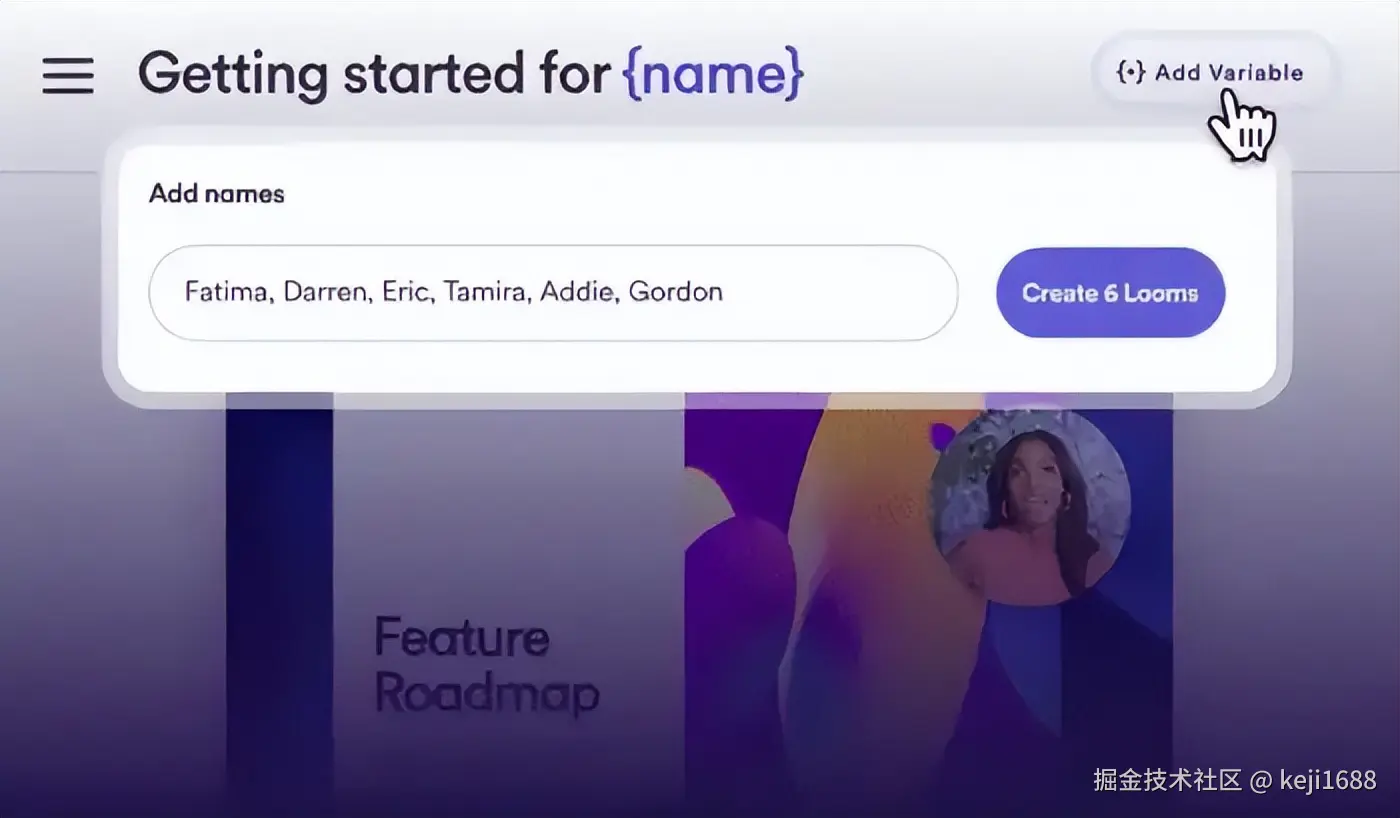Focus the names input field
1400x818 pixels.
click(x=553, y=293)
